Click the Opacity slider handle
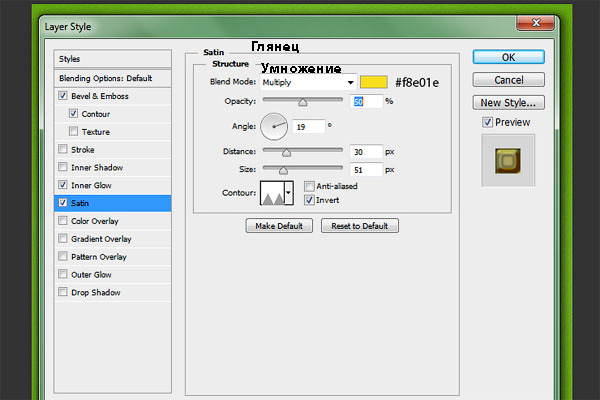600x400 pixels. pos(303,102)
